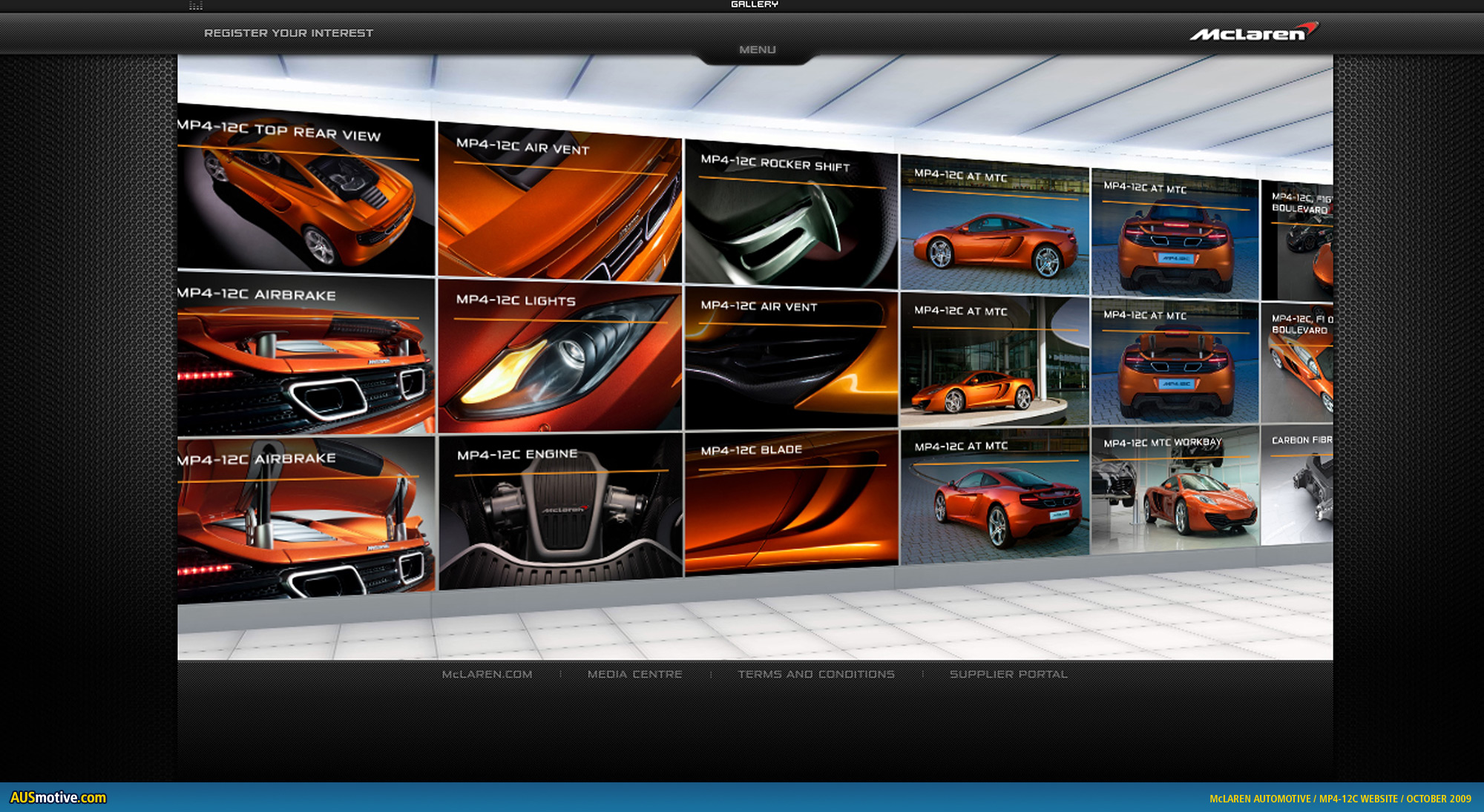Viewport: 1484px width, 812px height.
Task: Click the McLaren logo
Action: 1254,33
